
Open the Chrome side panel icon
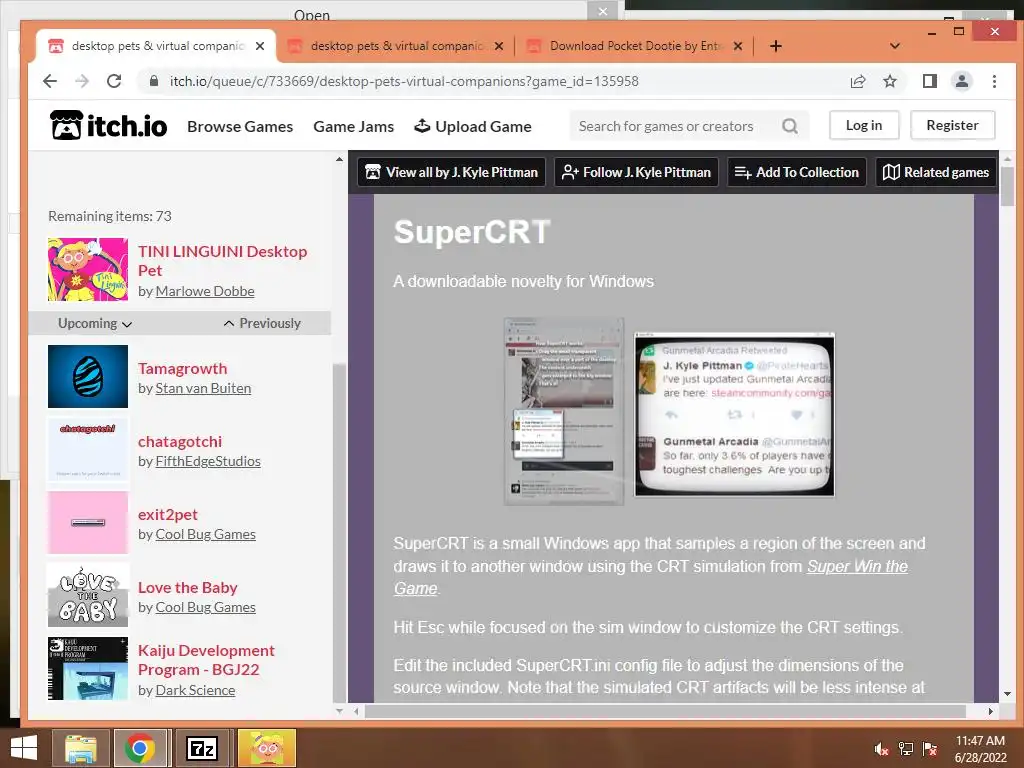coord(929,81)
